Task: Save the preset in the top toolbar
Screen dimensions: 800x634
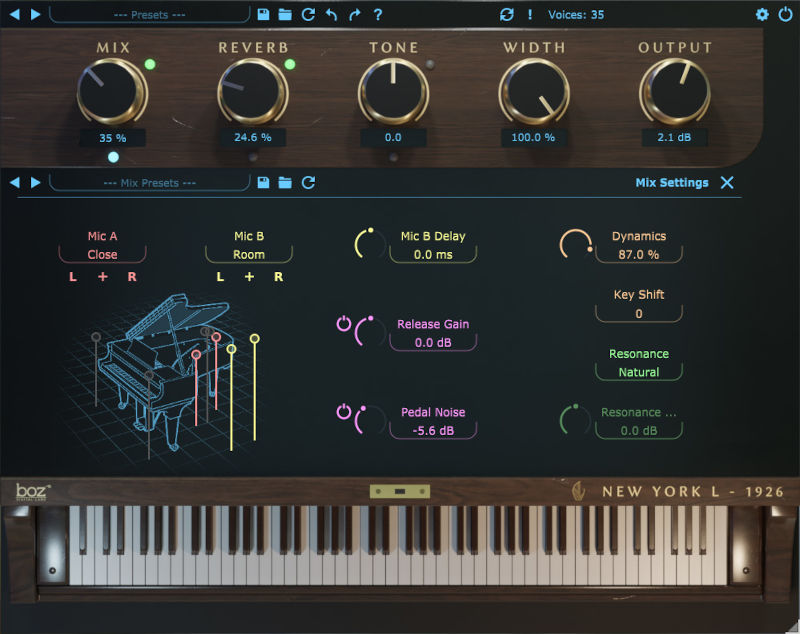Action: pyautogui.click(x=263, y=15)
